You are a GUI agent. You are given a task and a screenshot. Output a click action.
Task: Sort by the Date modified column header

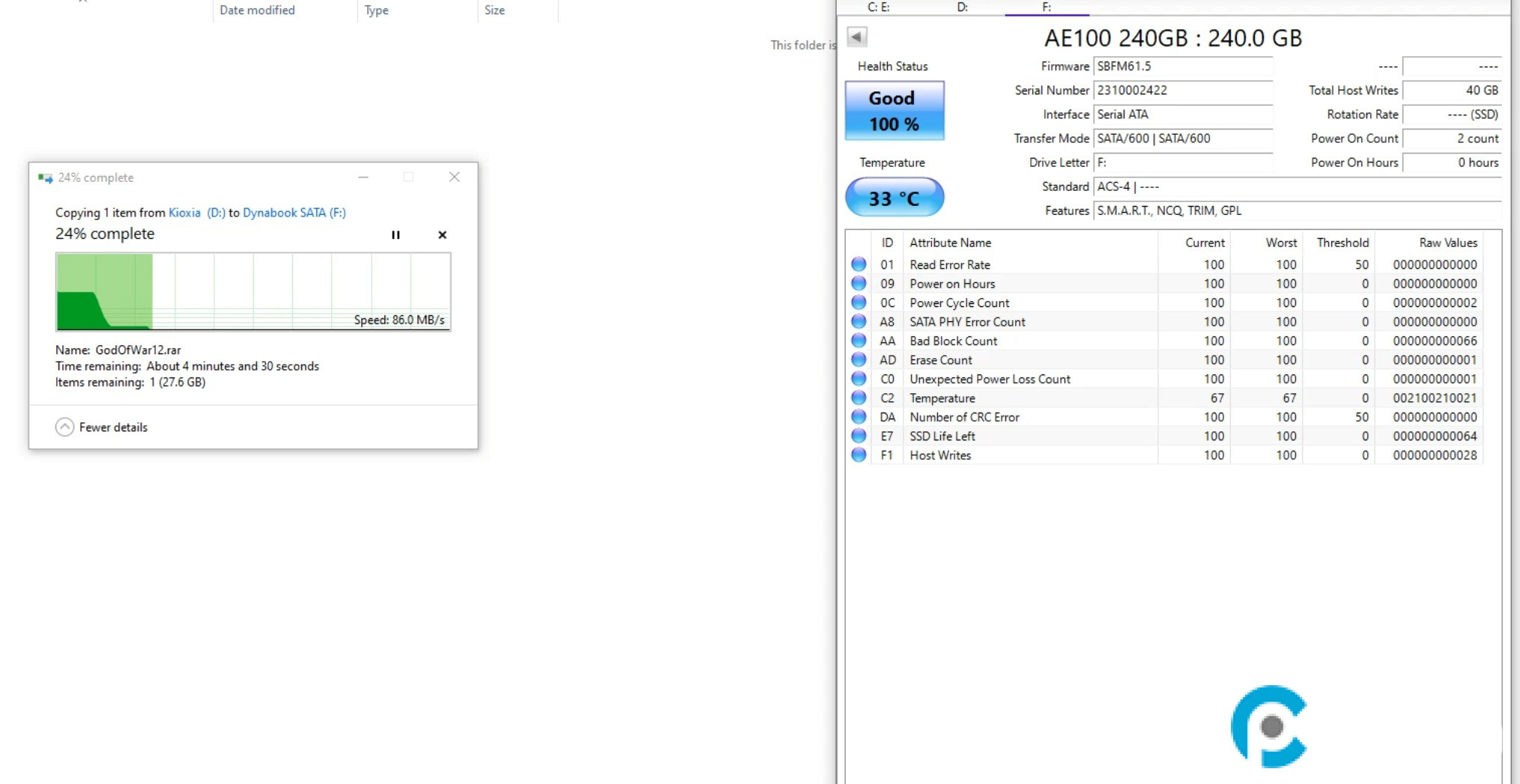click(x=257, y=10)
